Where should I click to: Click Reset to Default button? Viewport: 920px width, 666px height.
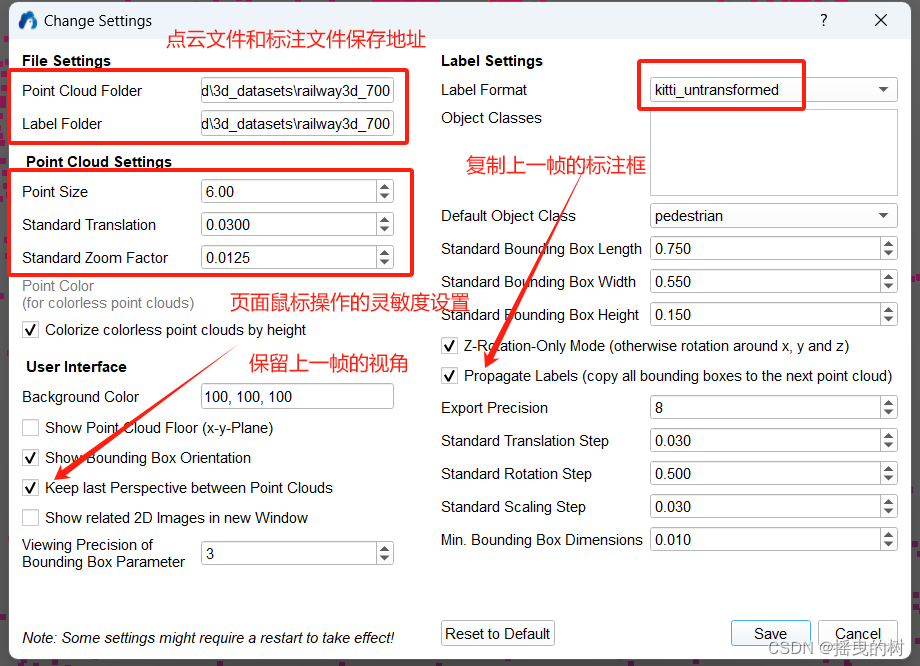[498, 633]
